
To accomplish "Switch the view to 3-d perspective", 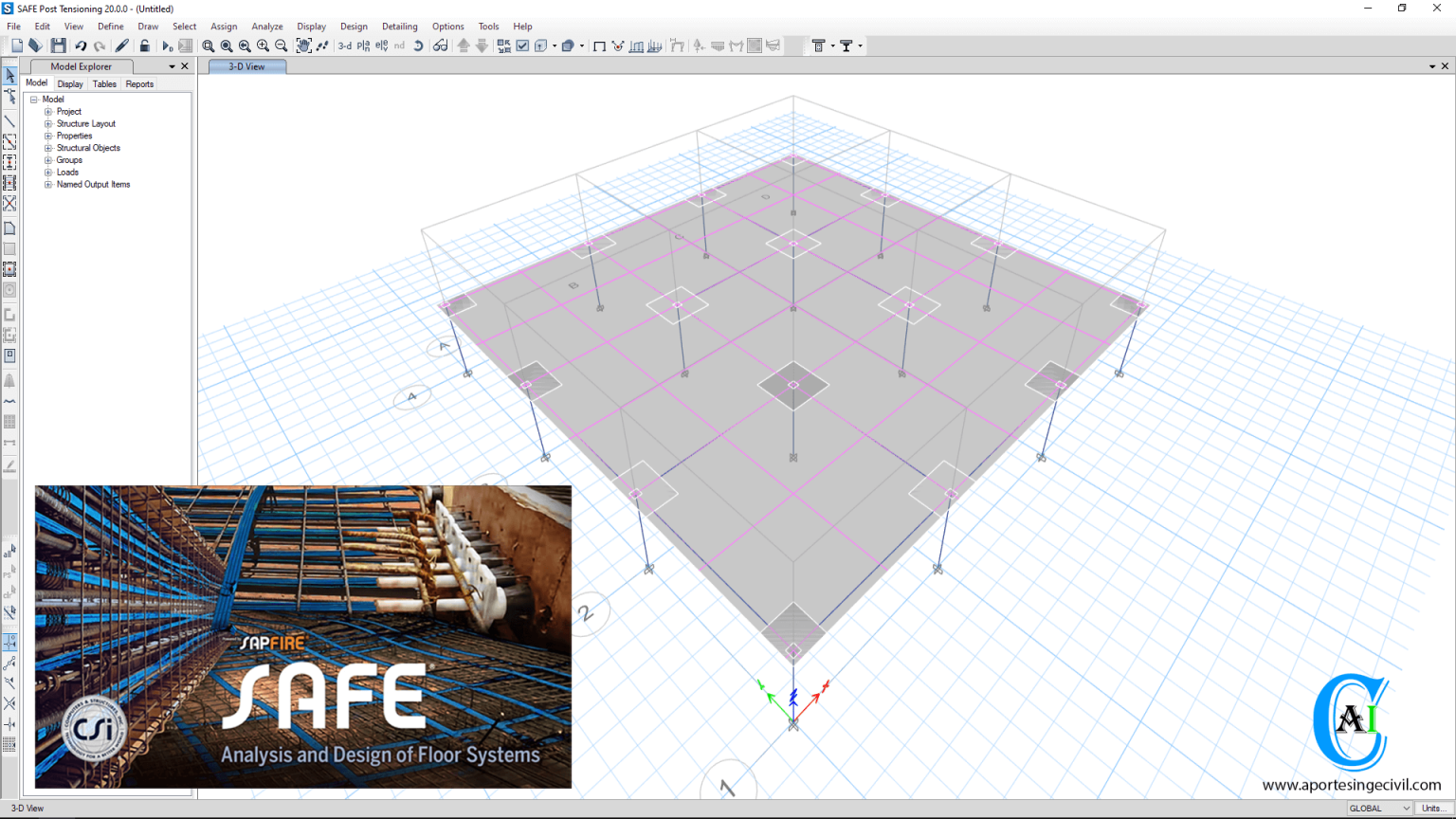I will [x=347, y=45].
